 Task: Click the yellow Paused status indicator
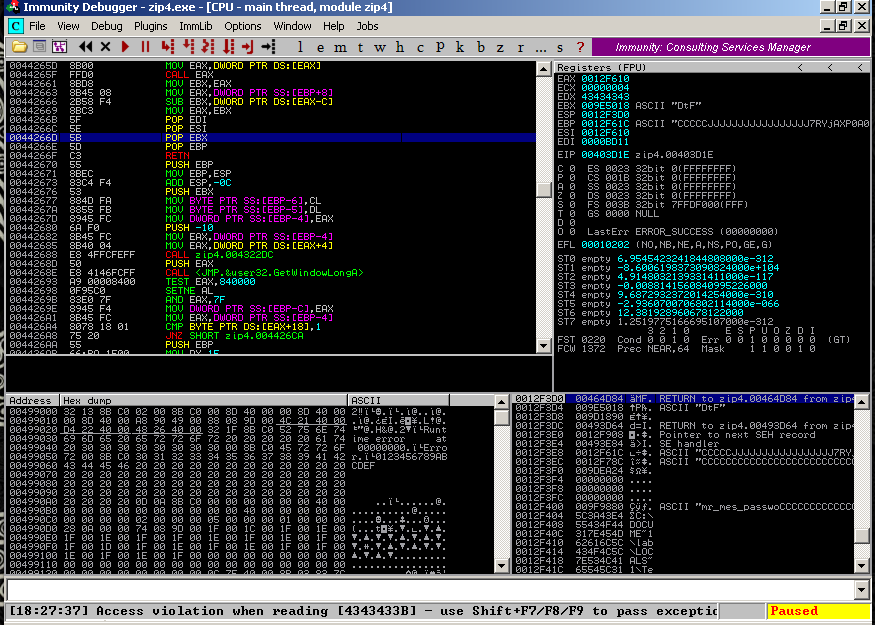pos(818,611)
